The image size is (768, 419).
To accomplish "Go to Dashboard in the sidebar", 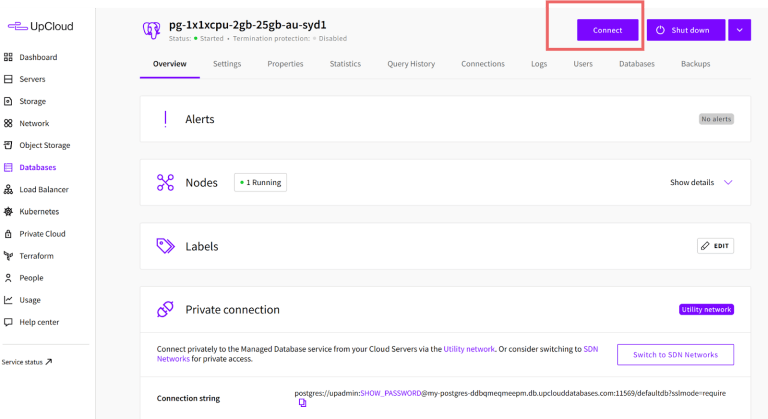I will point(38,57).
